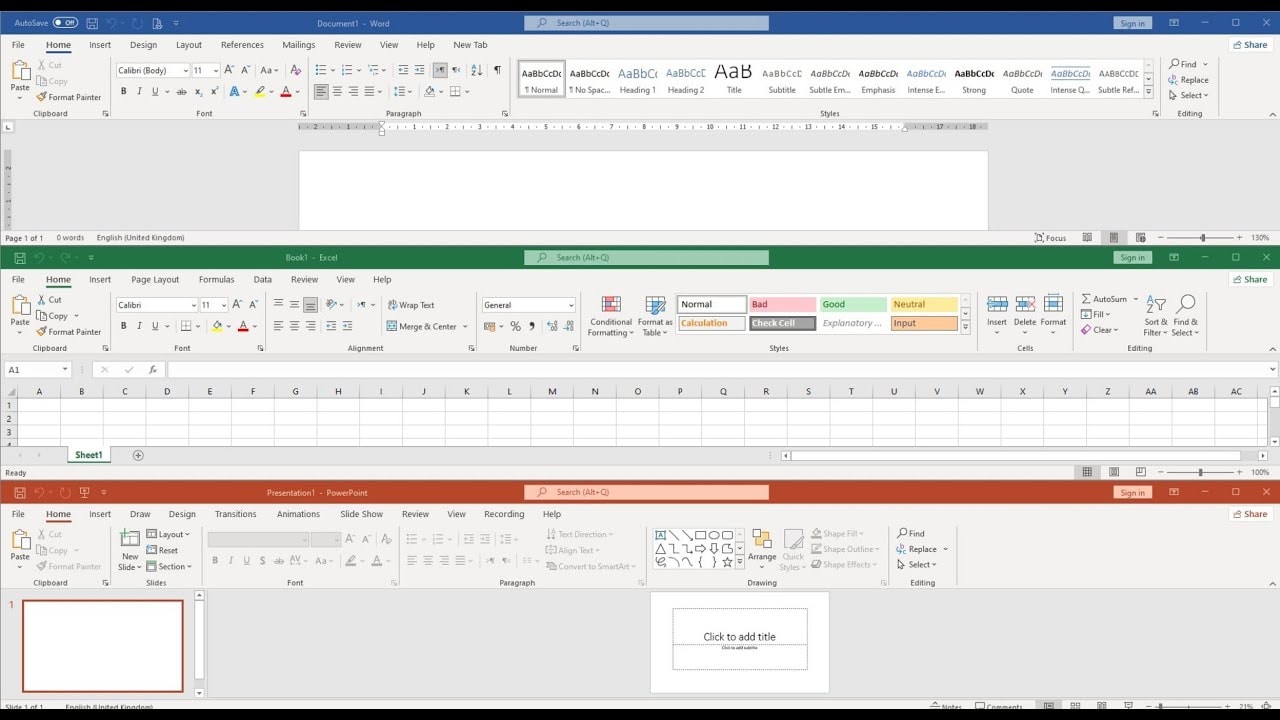1280x720 pixels.
Task: Open Excel number format General dropdown
Action: click(x=571, y=305)
